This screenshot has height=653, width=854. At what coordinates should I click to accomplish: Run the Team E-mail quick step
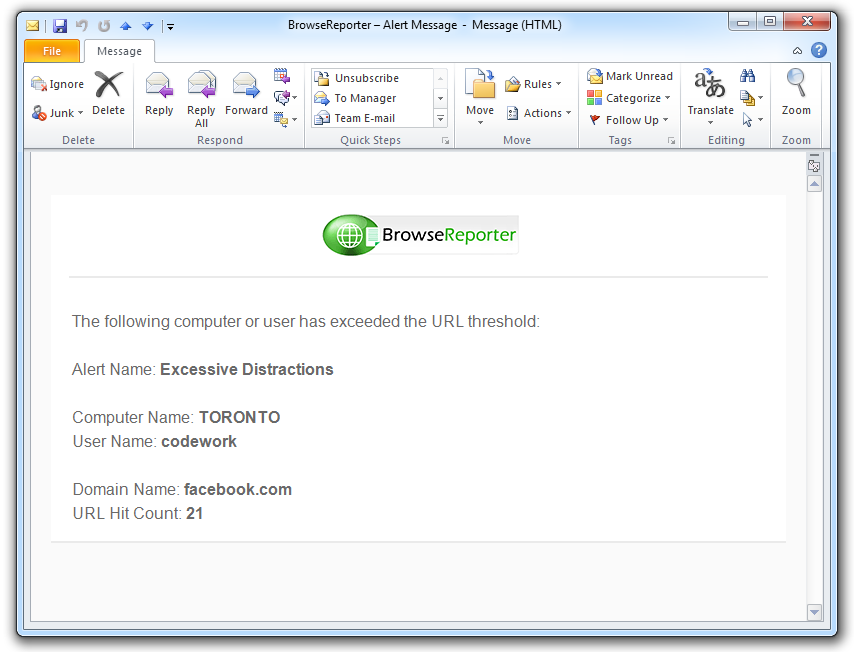click(373, 118)
